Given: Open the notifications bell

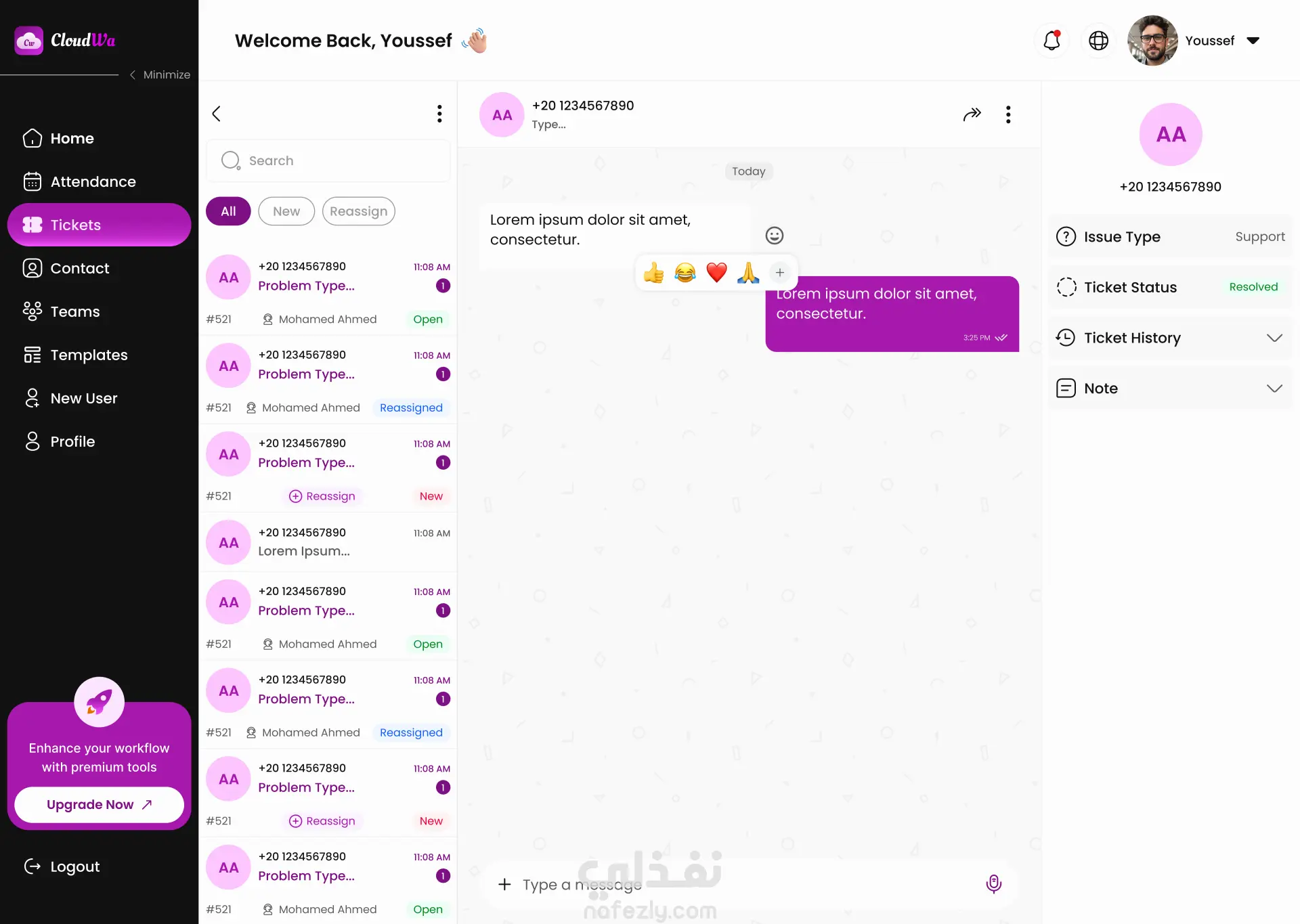Looking at the screenshot, I should (x=1052, y=41).
